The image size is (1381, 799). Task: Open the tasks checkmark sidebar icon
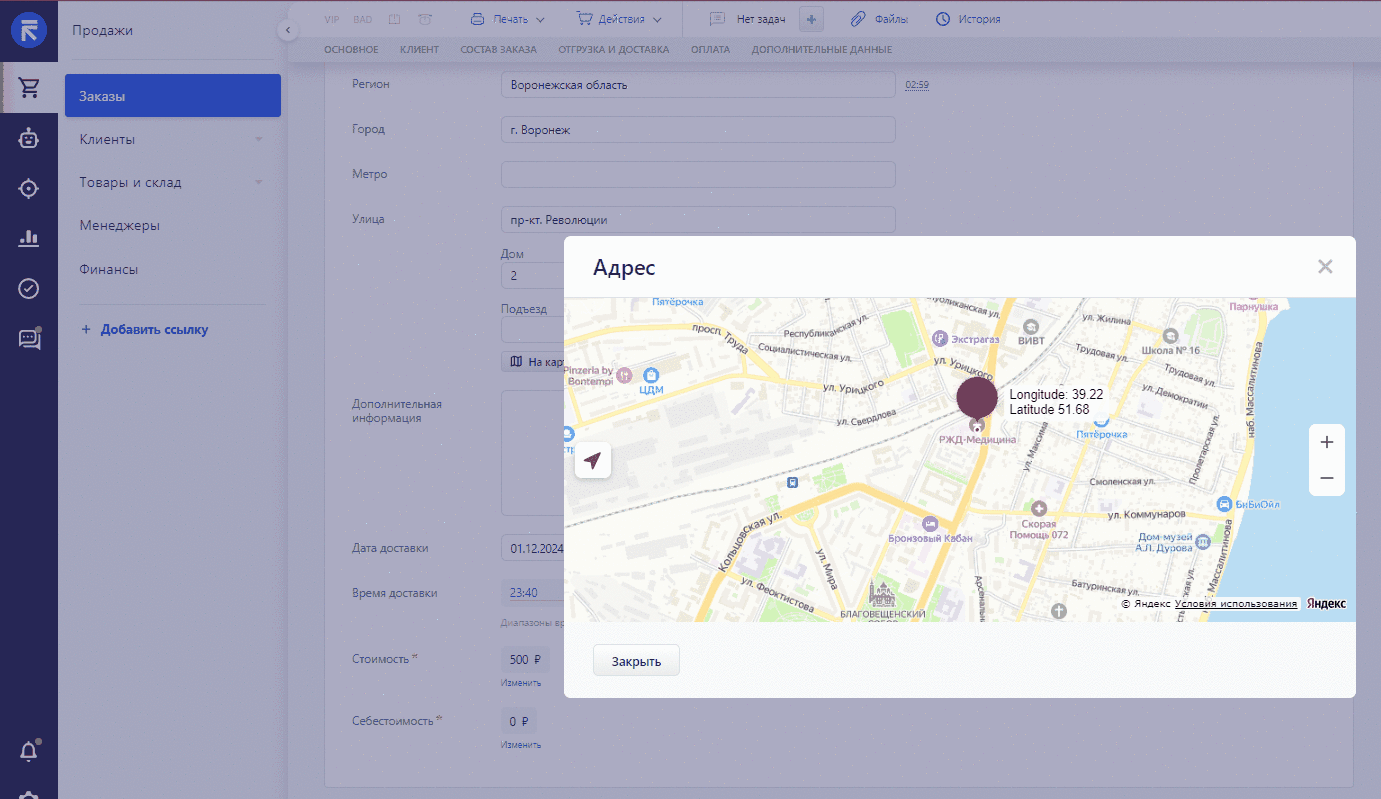[x=29, y=288]
